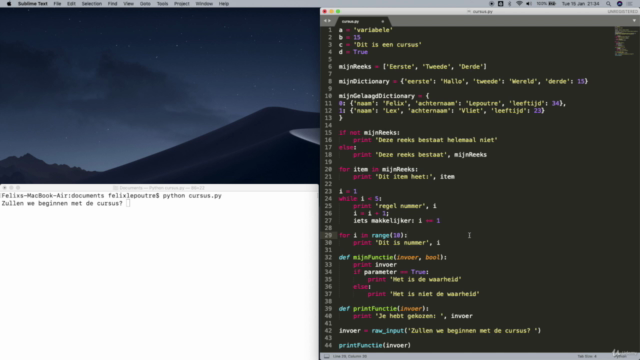Open the Apple menu
This screenshot has width=640, height=360.
point(9,4)
